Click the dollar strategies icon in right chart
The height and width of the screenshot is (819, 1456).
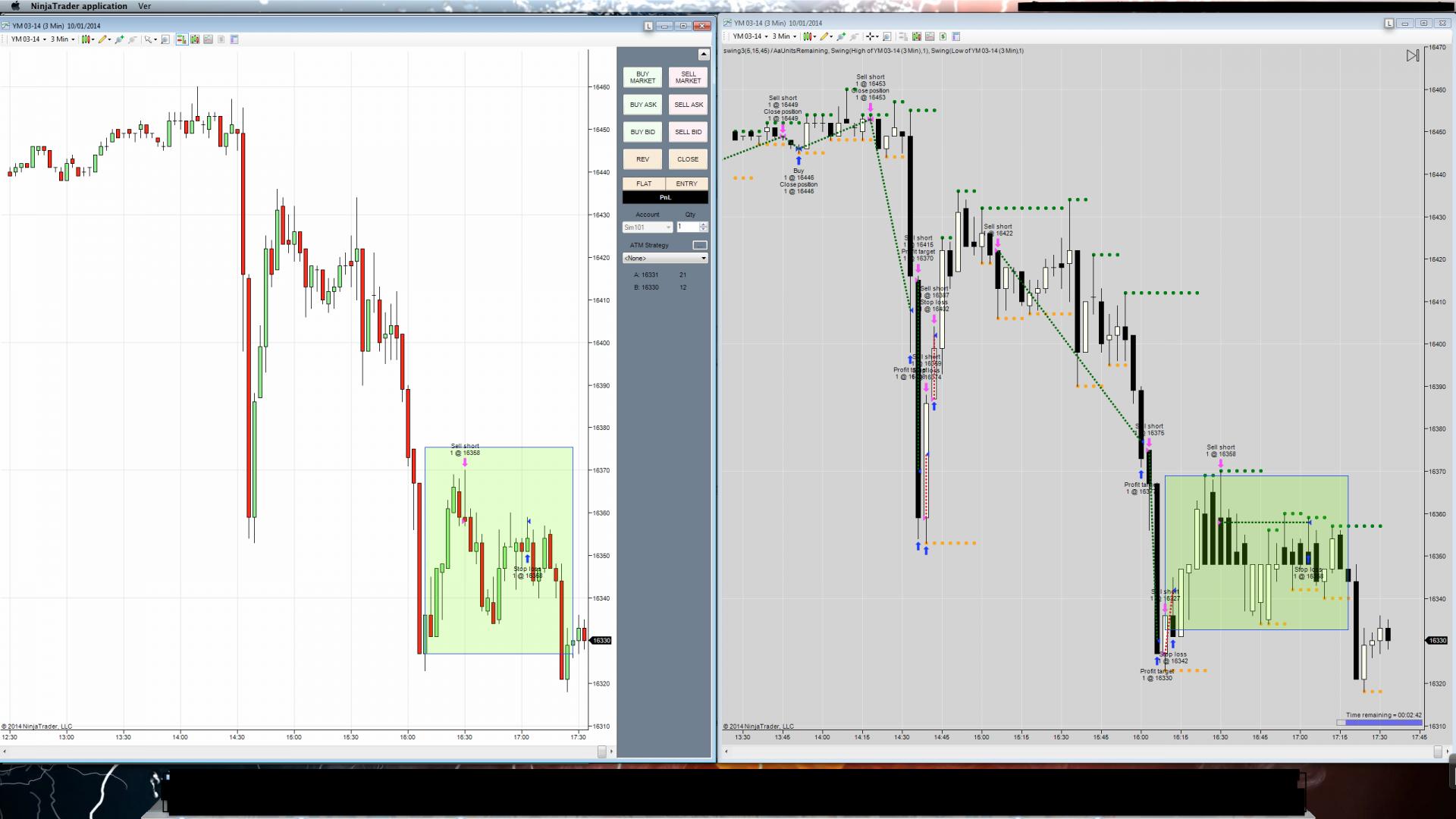tap(943, 36)
